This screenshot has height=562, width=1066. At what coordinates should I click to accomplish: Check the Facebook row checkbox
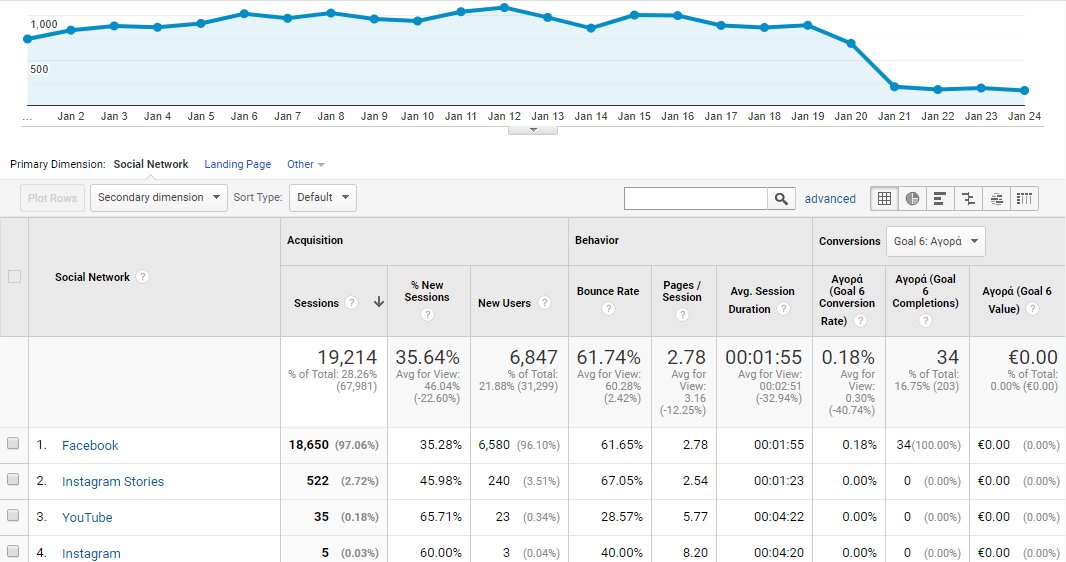click(x=14, y=445)
